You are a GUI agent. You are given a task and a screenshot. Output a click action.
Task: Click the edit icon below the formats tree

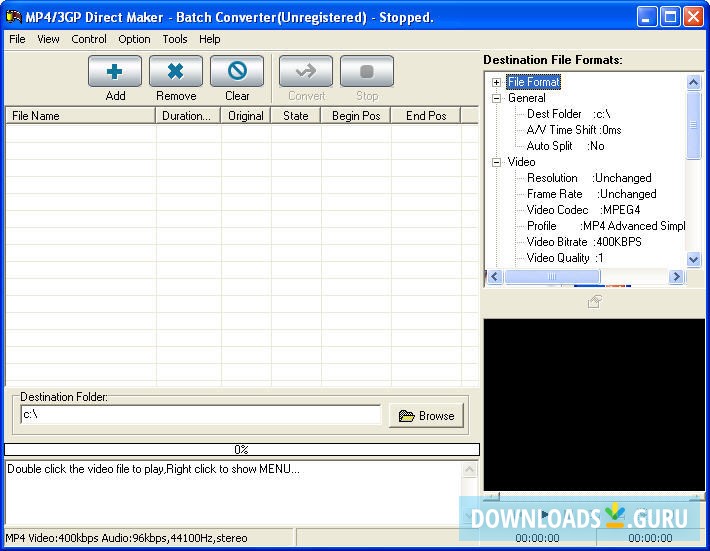(x=595, y=302)
